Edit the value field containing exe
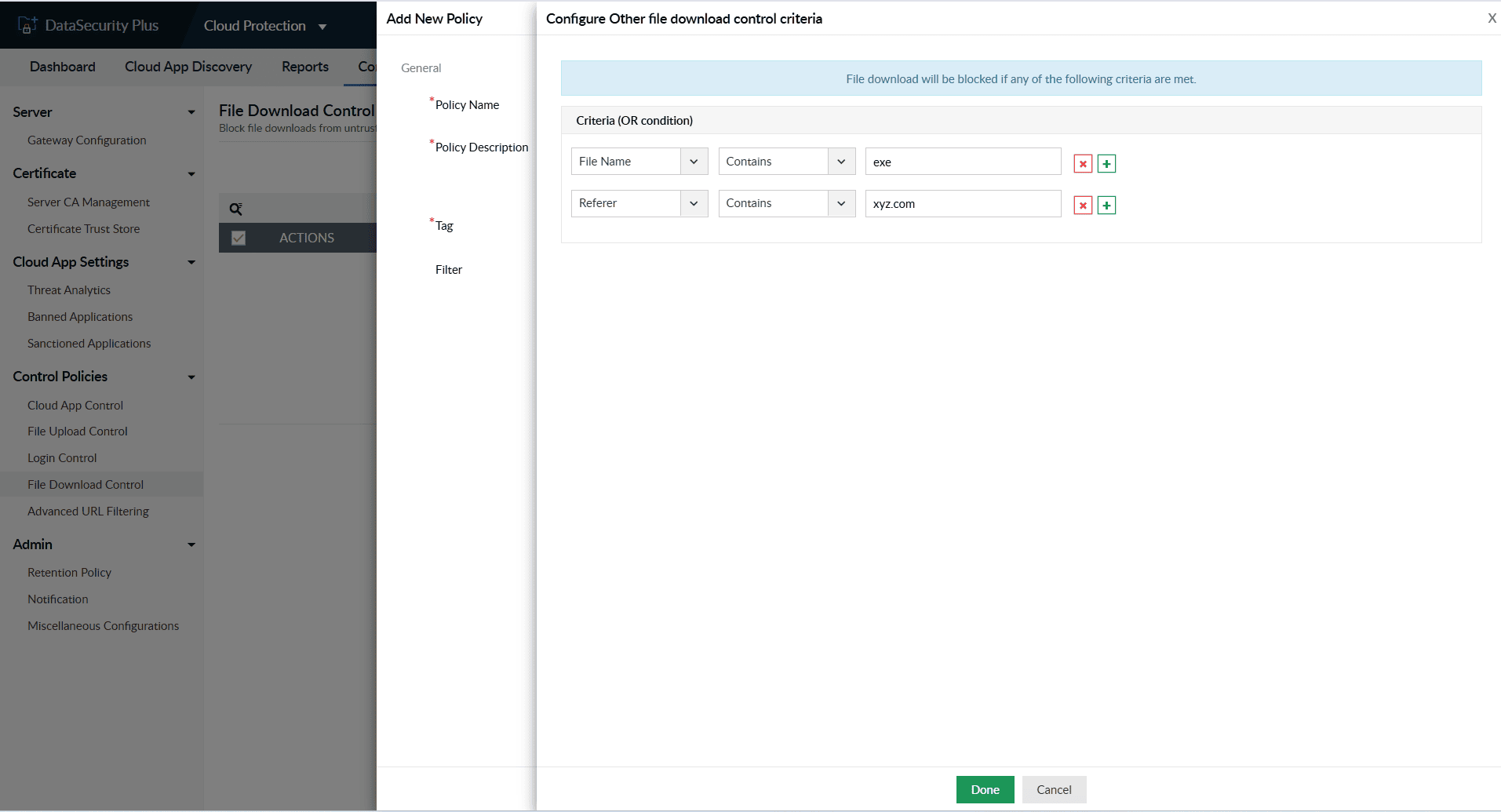The height and width of the screenshot is (812, 1501). 963,162
